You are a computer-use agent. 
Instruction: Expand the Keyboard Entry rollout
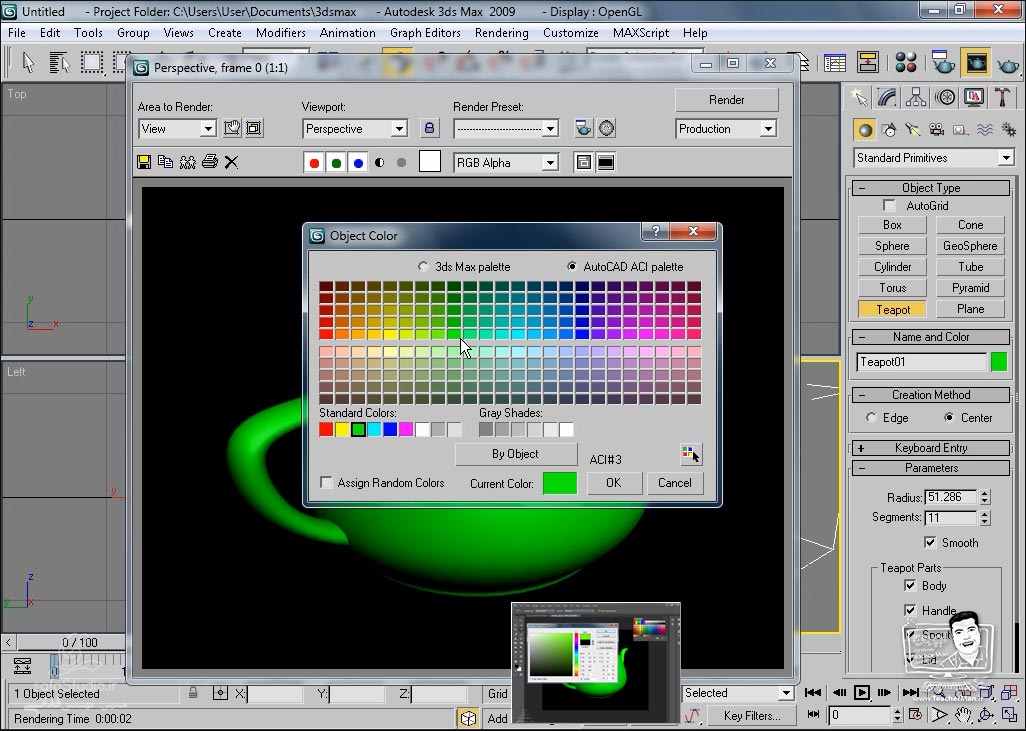tap(930, 448)
